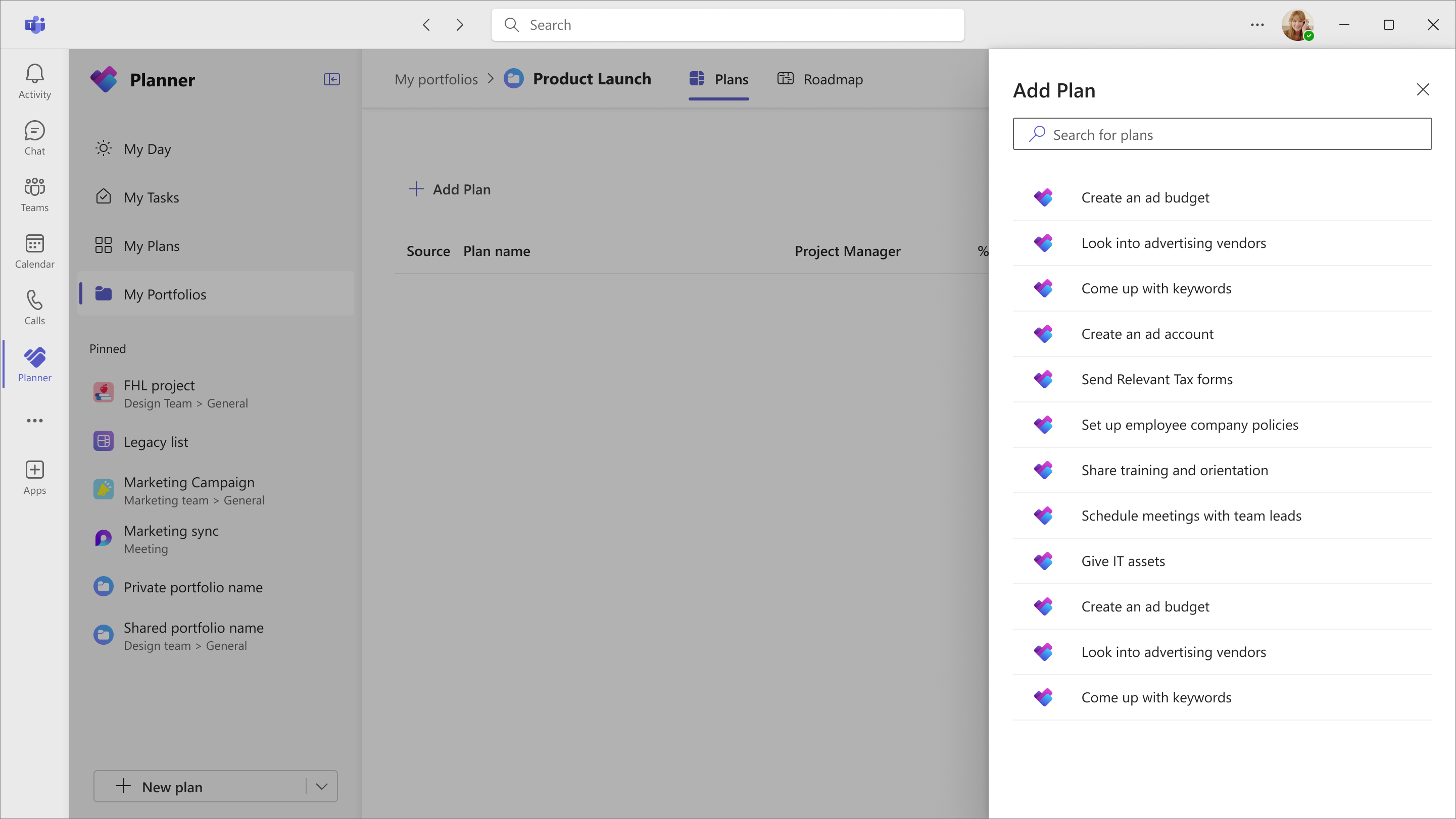The width and height of the screenshot is (1456, 819).
Task: Select the Create an ad budget suggestion
Action: (1145, 197)
